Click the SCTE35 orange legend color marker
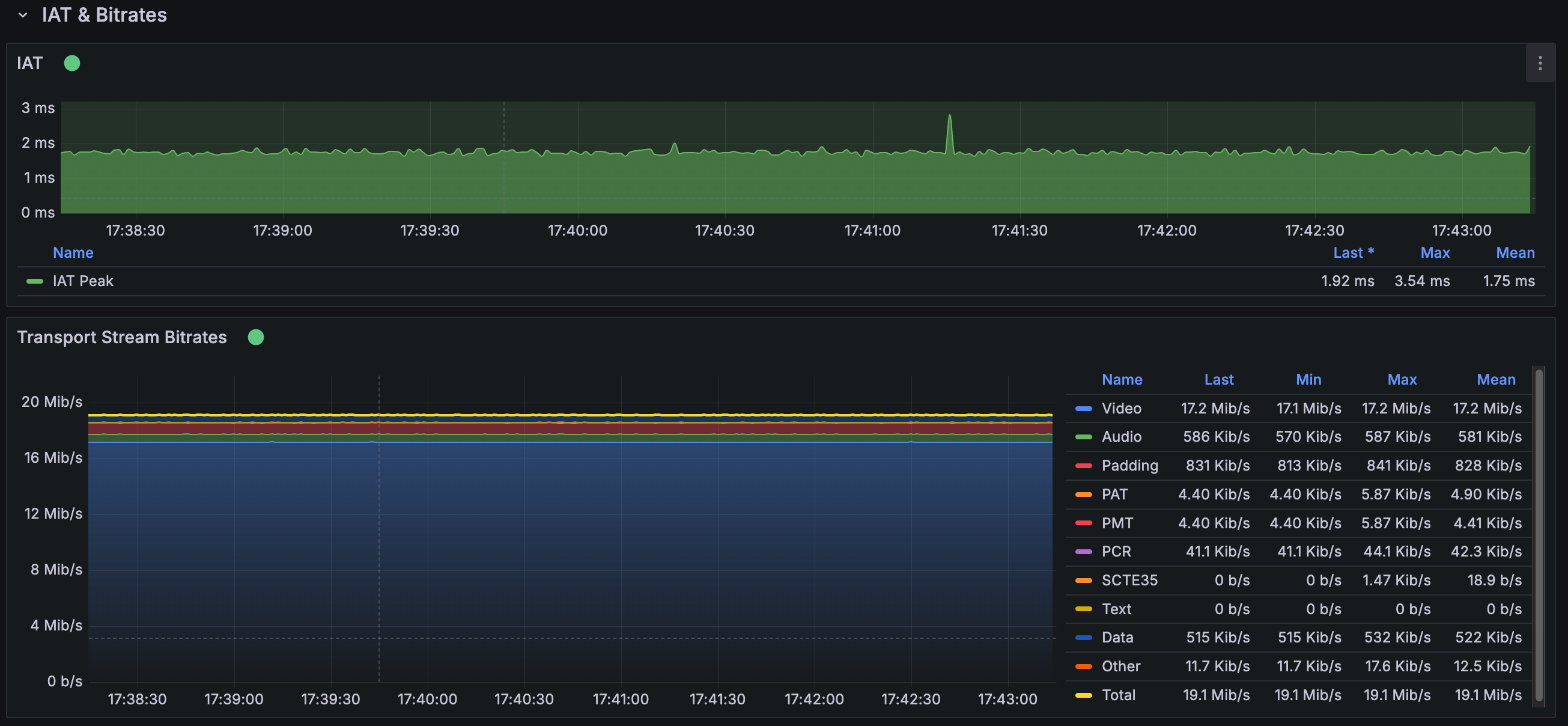The height and width of the screenshot is (726, 1568). tap(1083, 581)
